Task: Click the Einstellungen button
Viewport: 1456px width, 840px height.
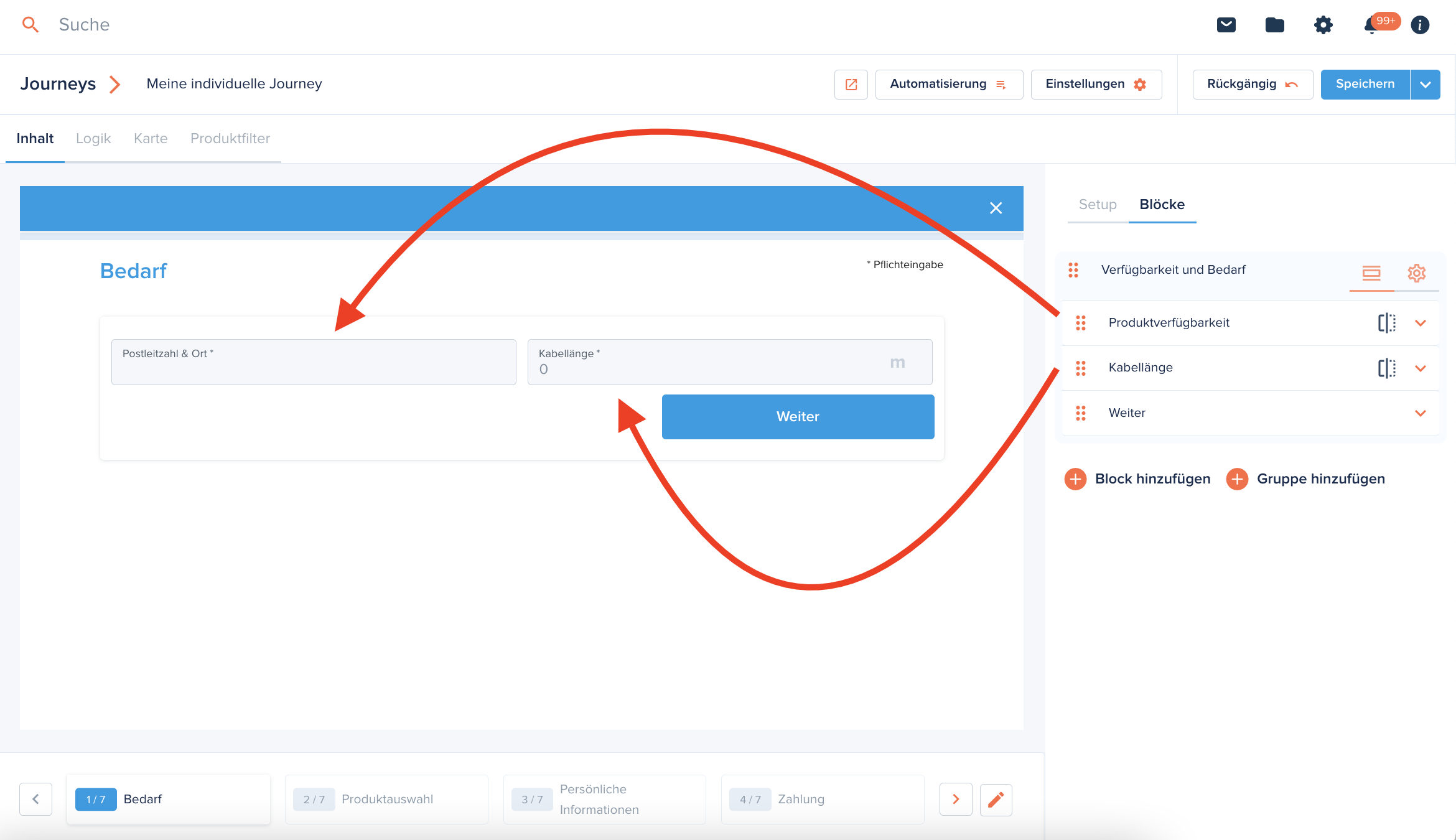Action: [1096, 85]
